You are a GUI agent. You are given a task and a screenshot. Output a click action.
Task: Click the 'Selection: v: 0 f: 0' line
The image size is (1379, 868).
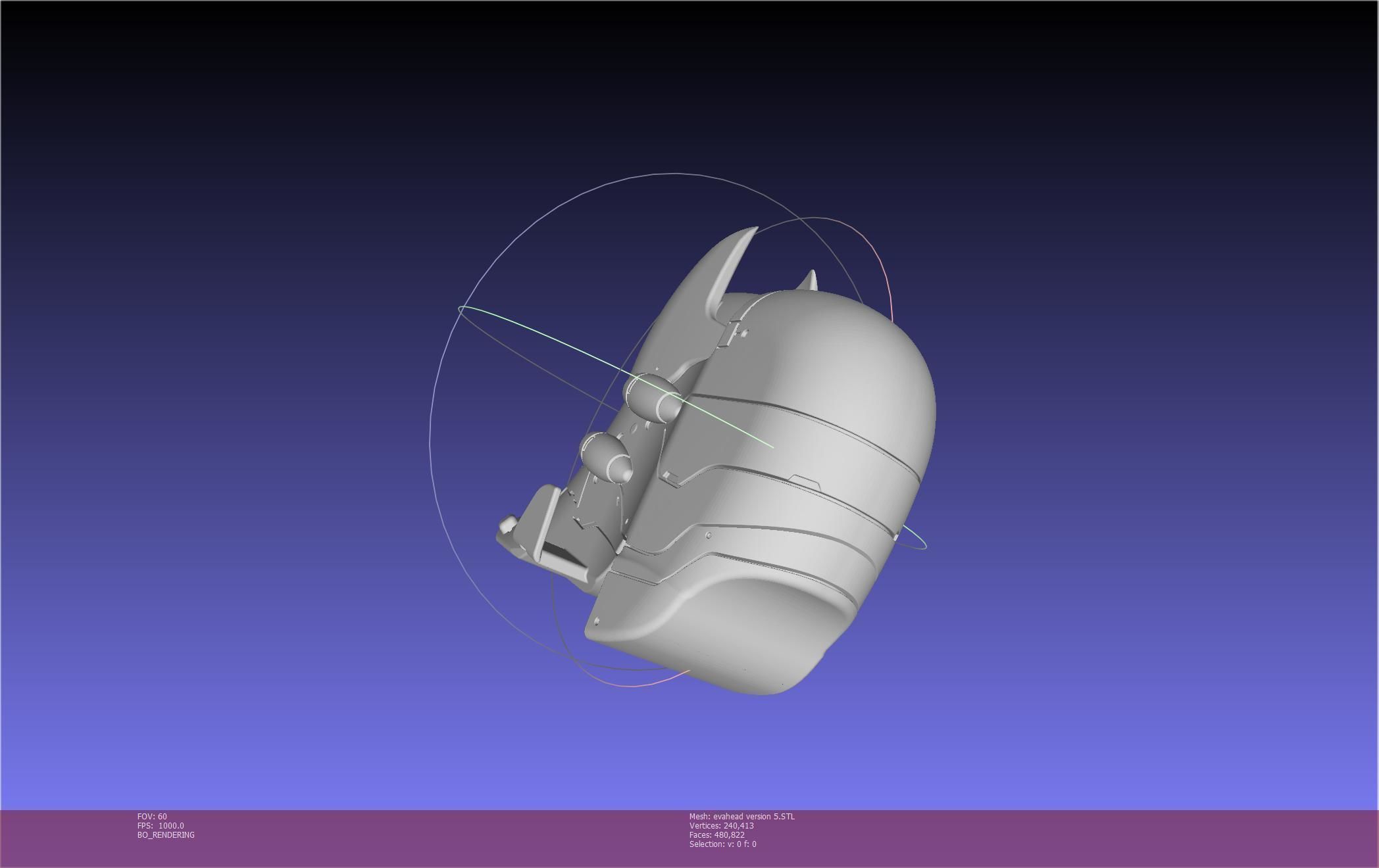click(722, 844)
